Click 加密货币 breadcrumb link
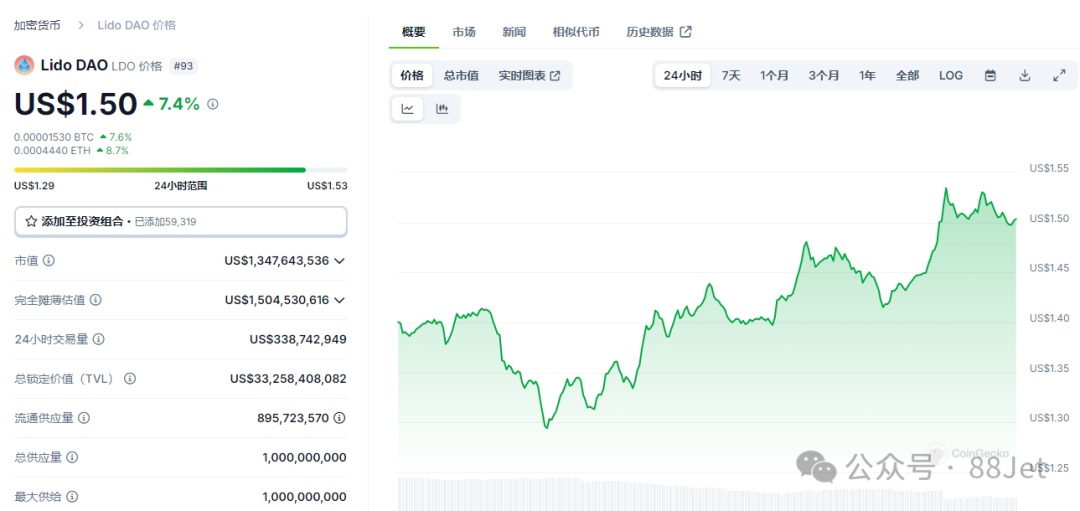Viewport: 1080px width, 511px height. (x=37, y=25)
